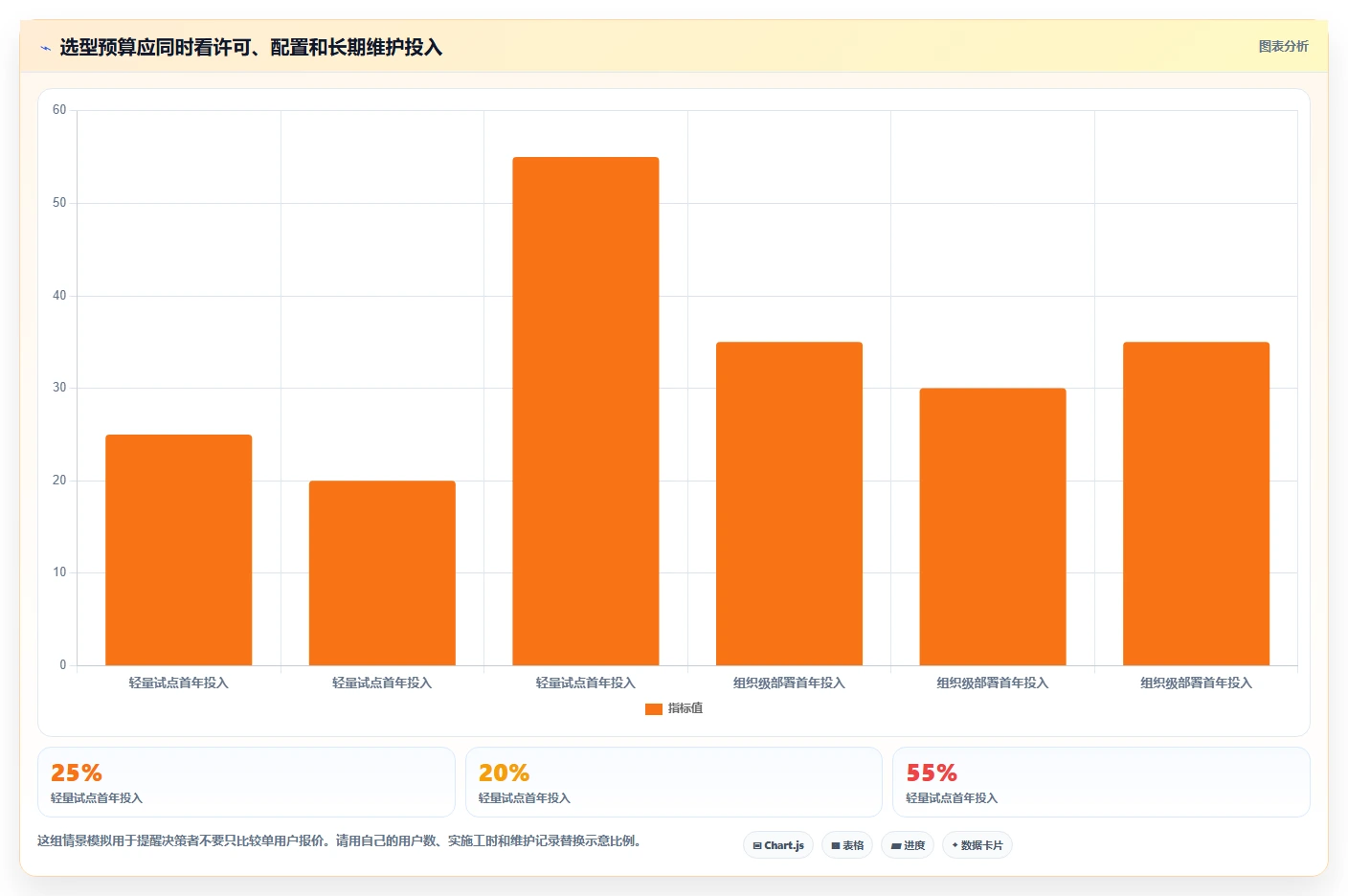The height and width of the screenshot is (896, 1348).
Task: Toggle the 指标值 legend label
Action: click(685, 708)
